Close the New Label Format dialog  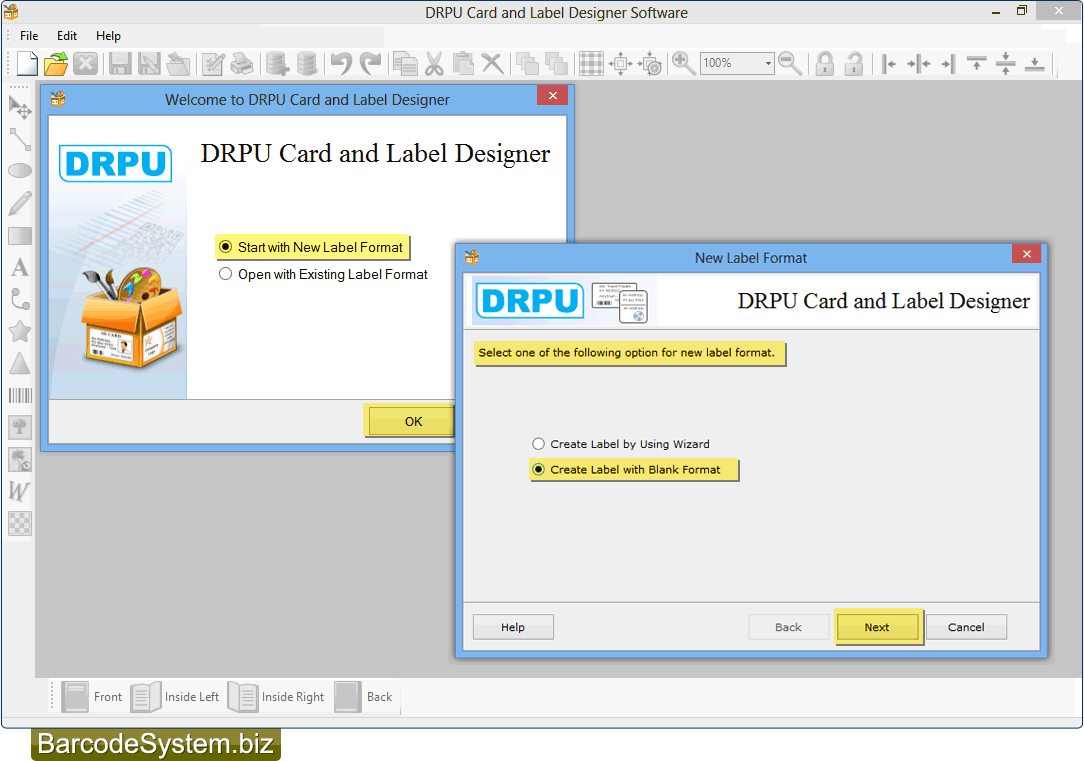pyautogui.click(x=1027, y=254)
